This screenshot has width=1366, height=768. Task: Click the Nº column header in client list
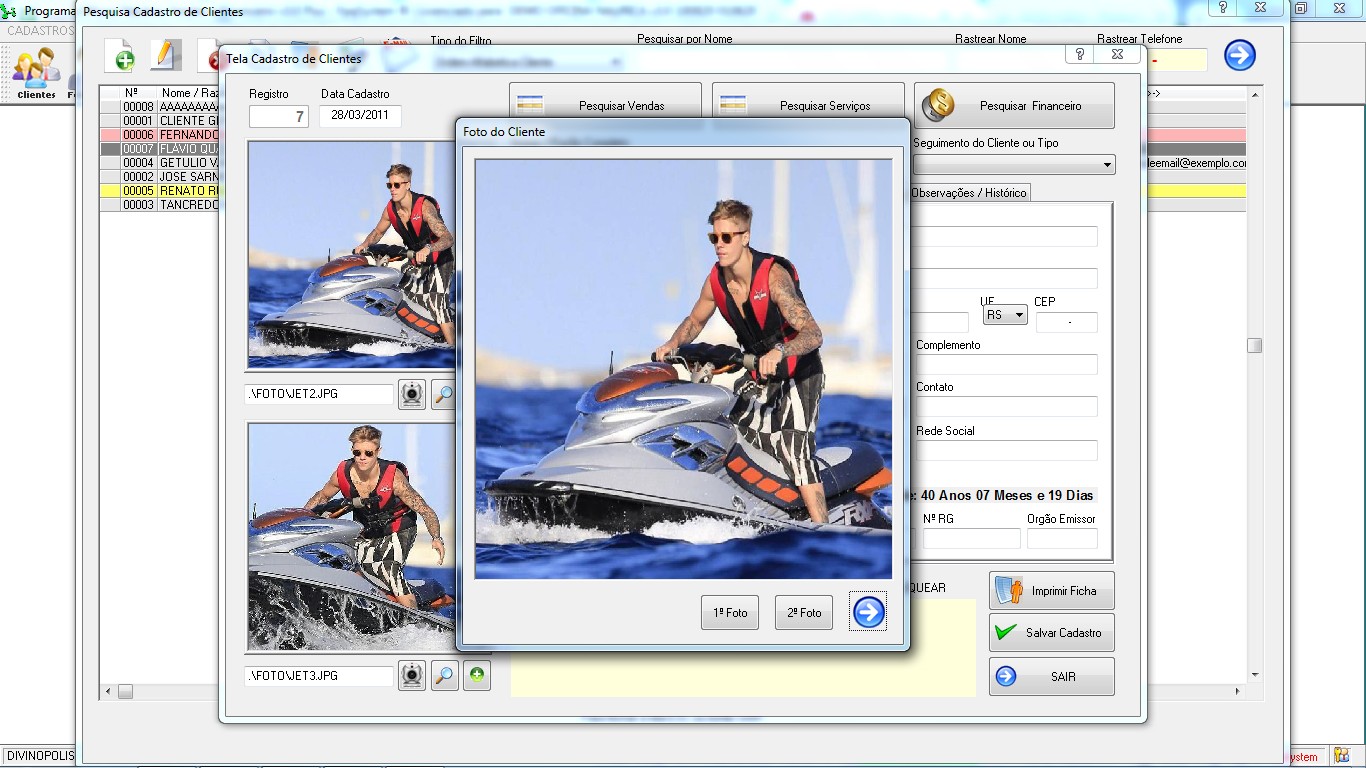click(131, 93)
